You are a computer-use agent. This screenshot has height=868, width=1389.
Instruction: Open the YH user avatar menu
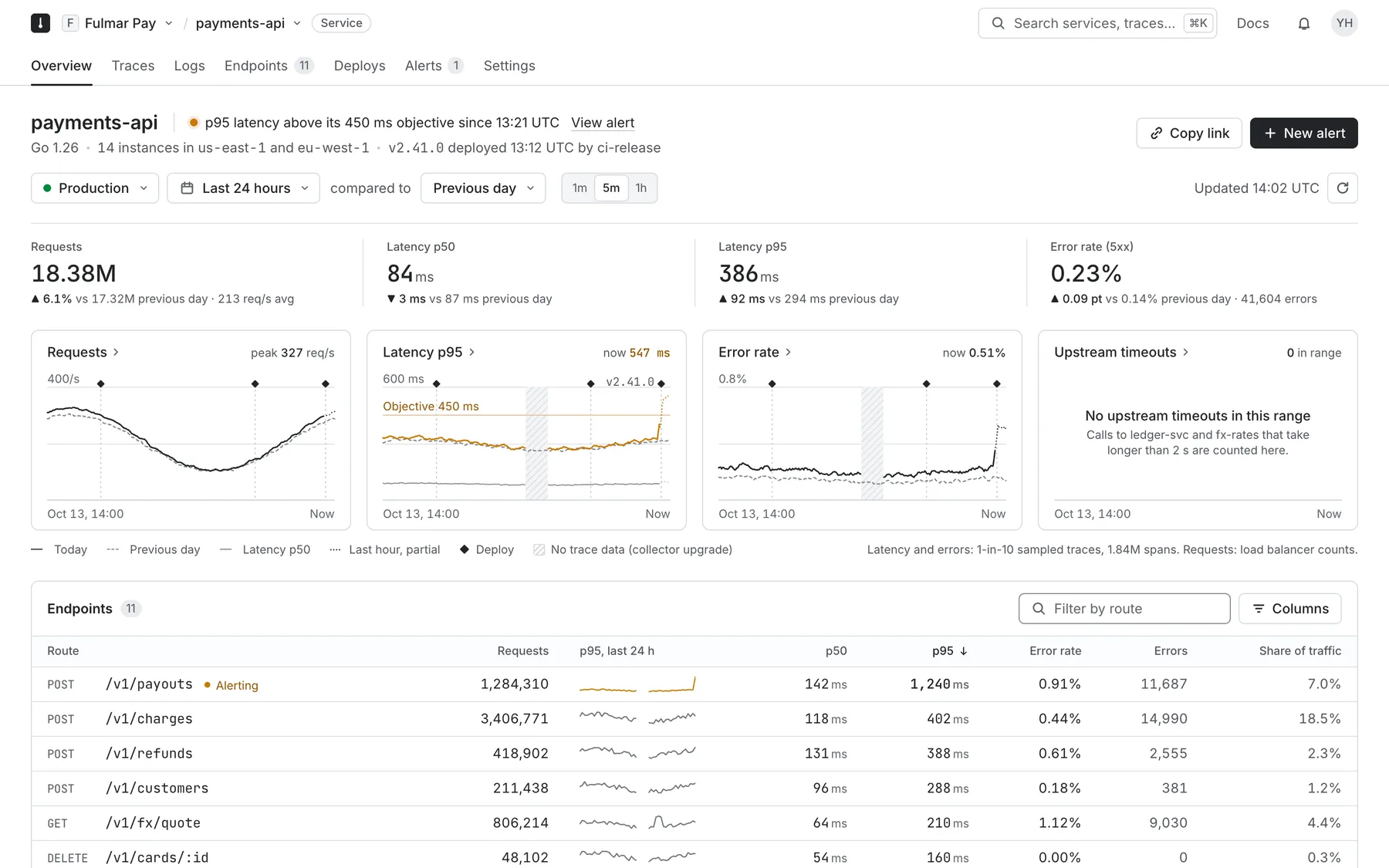tap(1344, 23)
